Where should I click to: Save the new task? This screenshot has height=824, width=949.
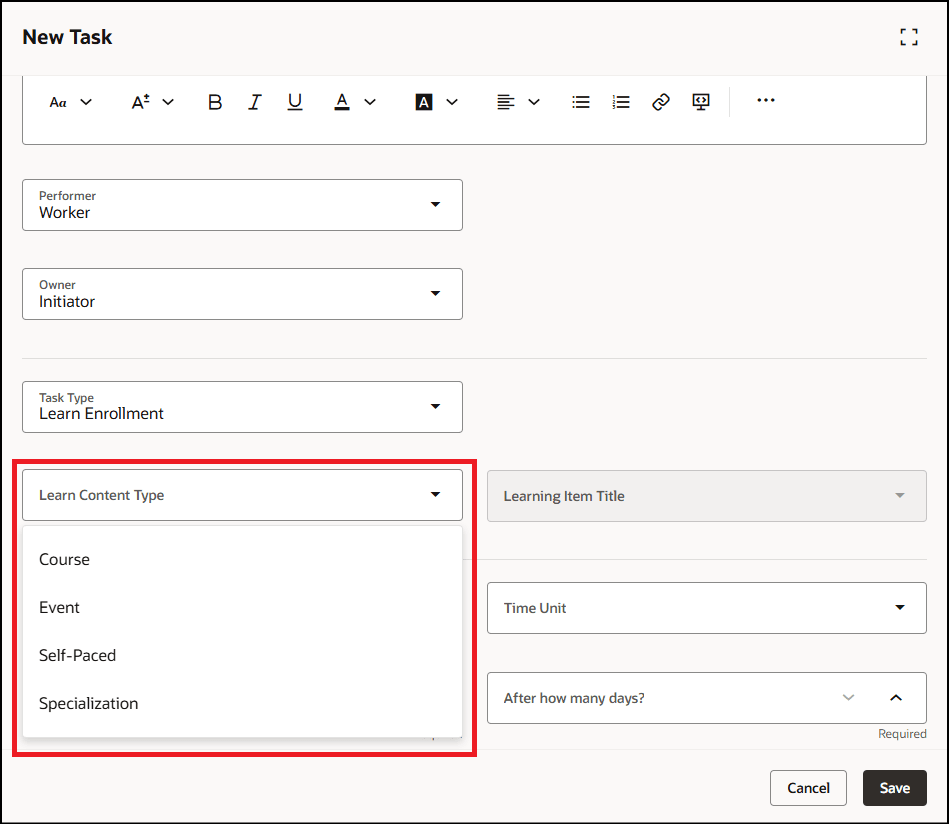tap(894, 788)
